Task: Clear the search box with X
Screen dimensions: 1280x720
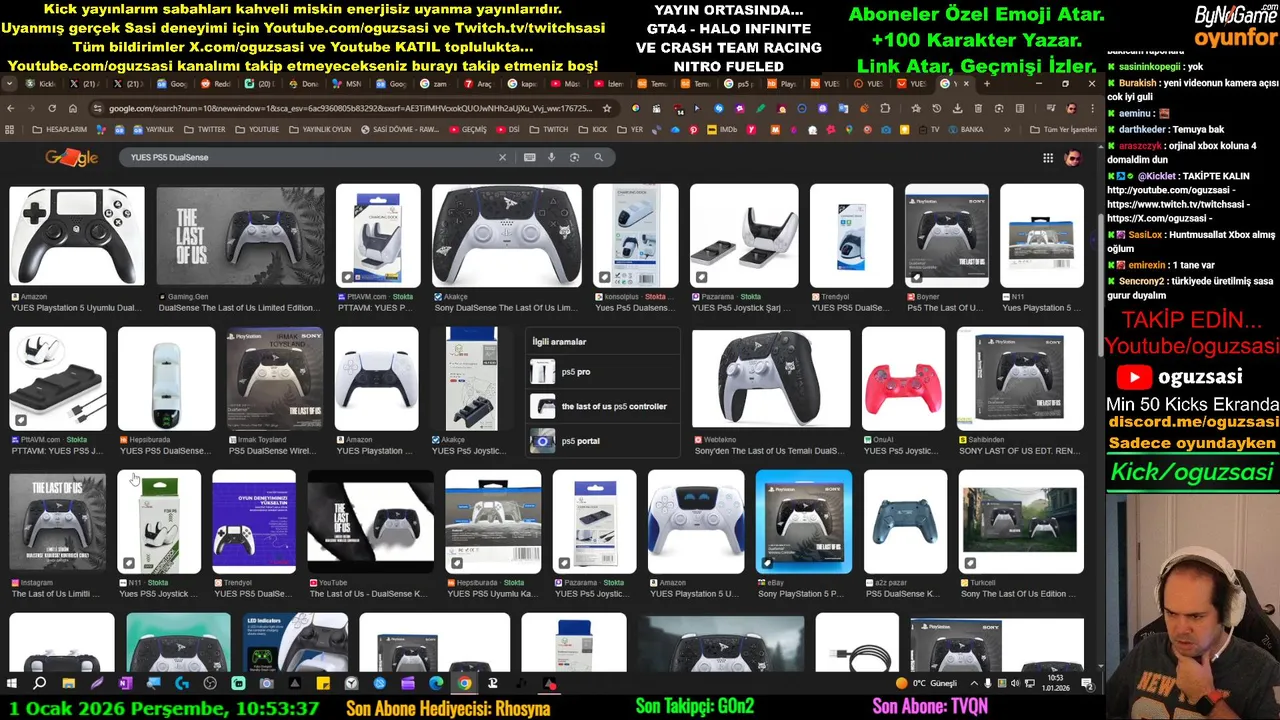Action: [x=502, y=157]
